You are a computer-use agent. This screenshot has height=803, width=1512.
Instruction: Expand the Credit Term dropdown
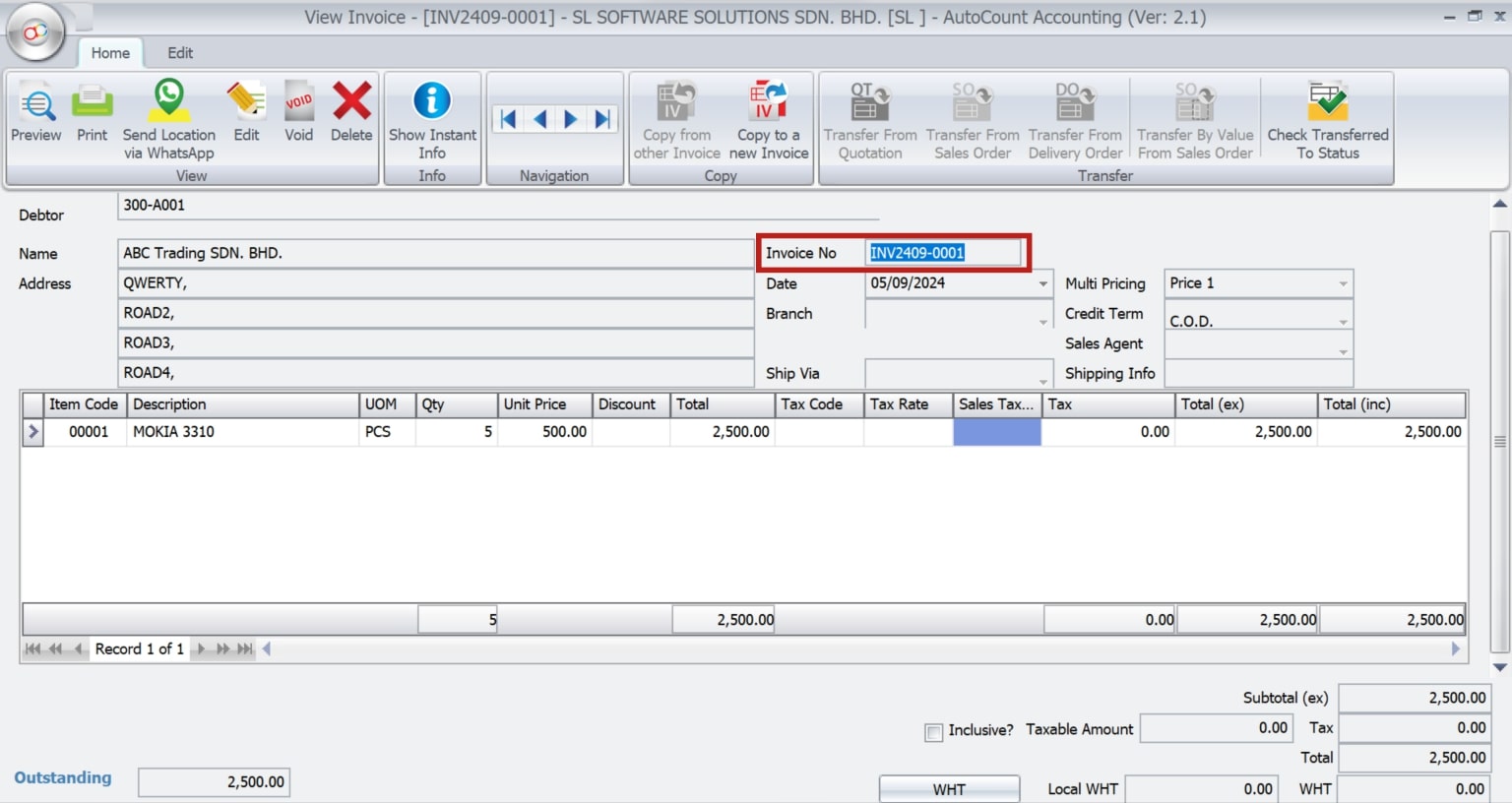(1345, 320)
